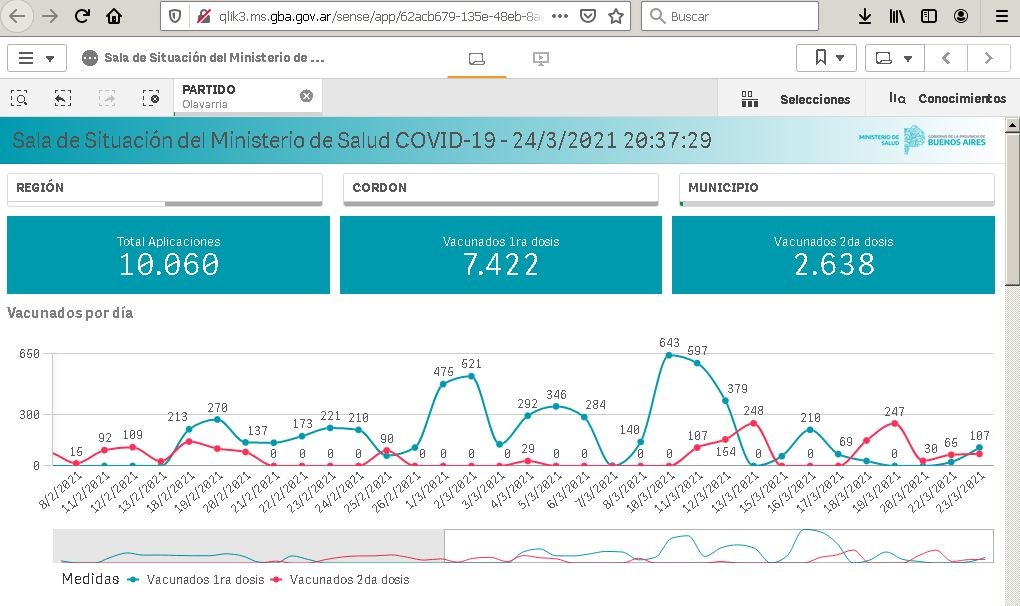Click the 346 data label
The height and width of the screenshot is (606, 1020).
pos(556,395)
